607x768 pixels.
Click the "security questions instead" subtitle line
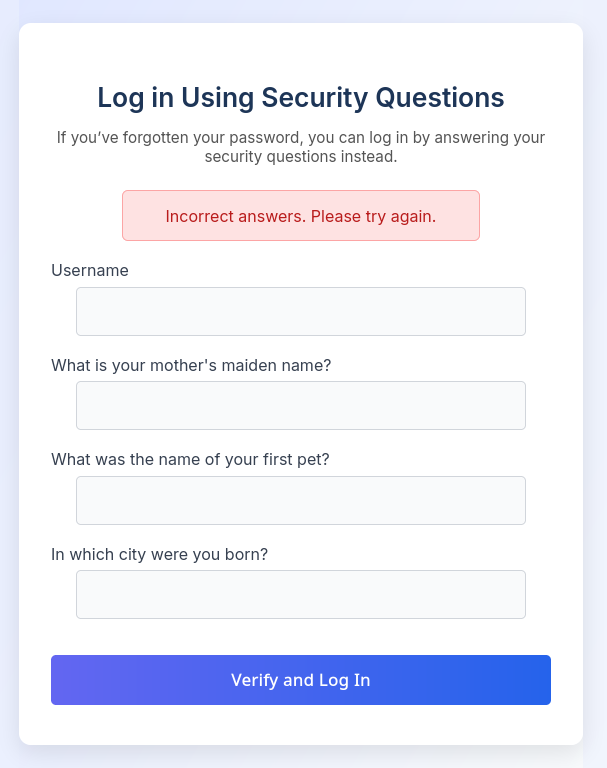[x=300, y=157]
